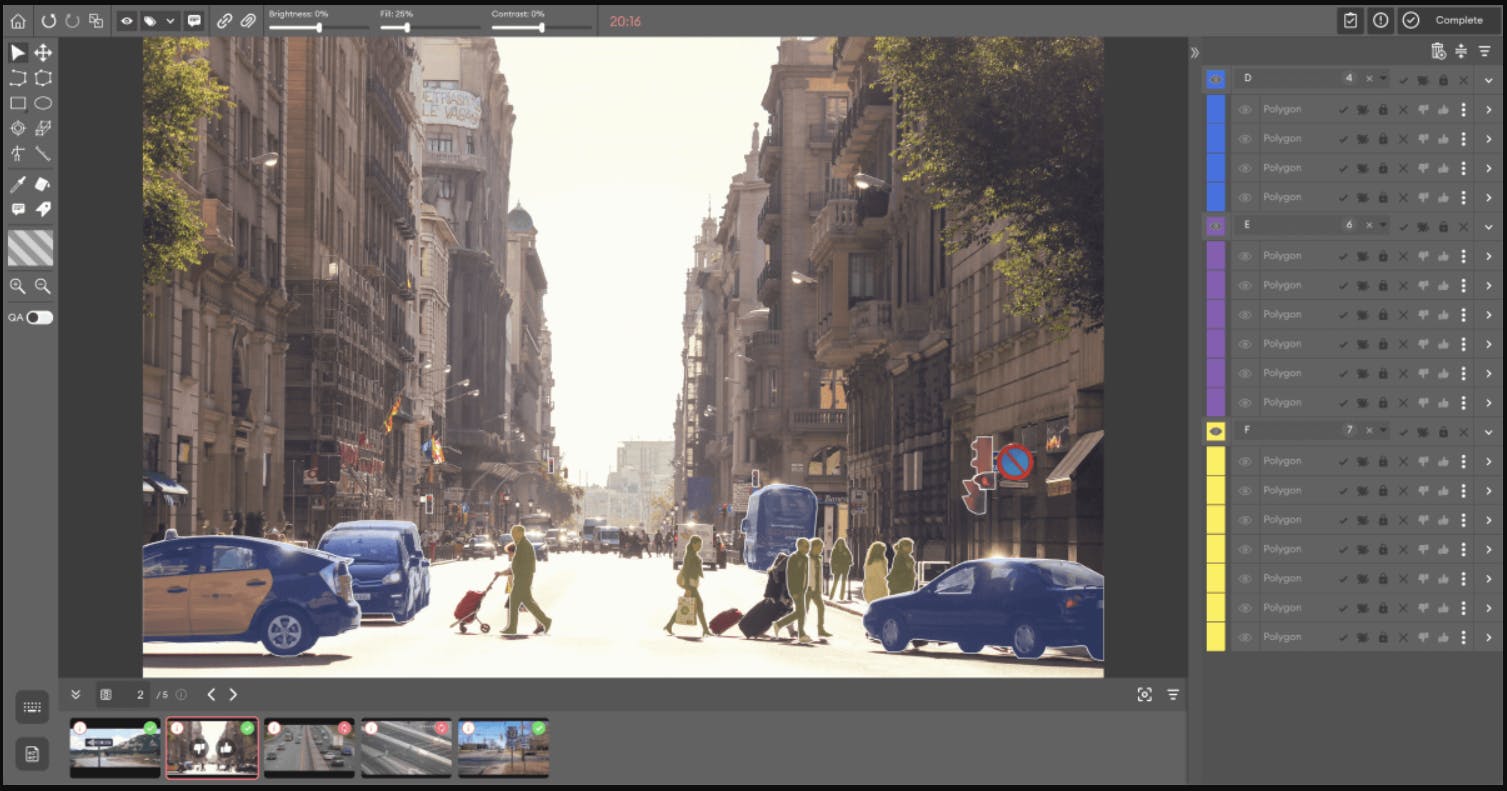Click the exclamation alert icon near Complete

coord(1380,20)
